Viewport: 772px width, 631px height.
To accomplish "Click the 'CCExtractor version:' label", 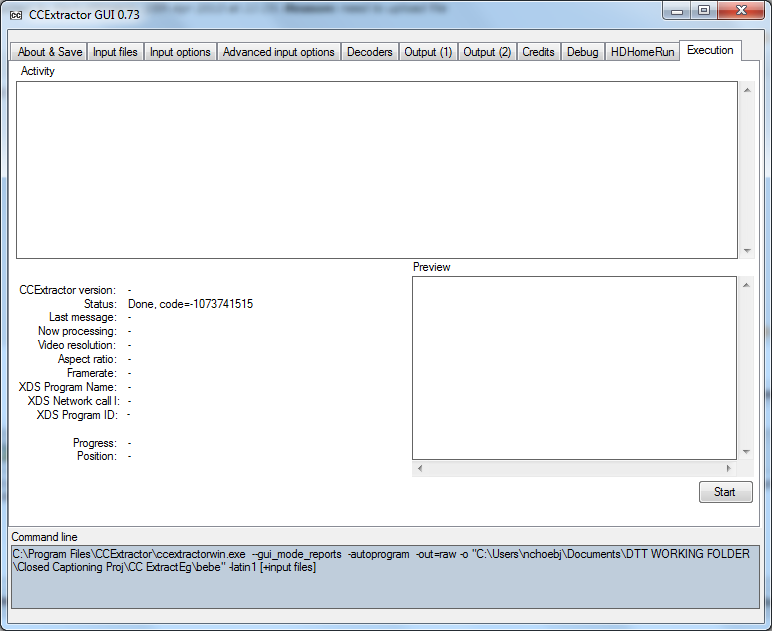I will pyautogui.click(x=67, y=290).
